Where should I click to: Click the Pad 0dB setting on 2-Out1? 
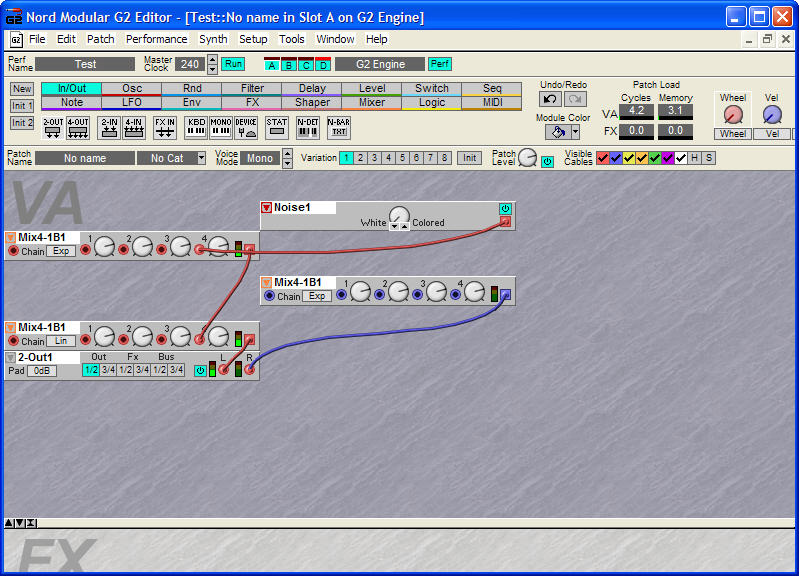click(42, 371)
